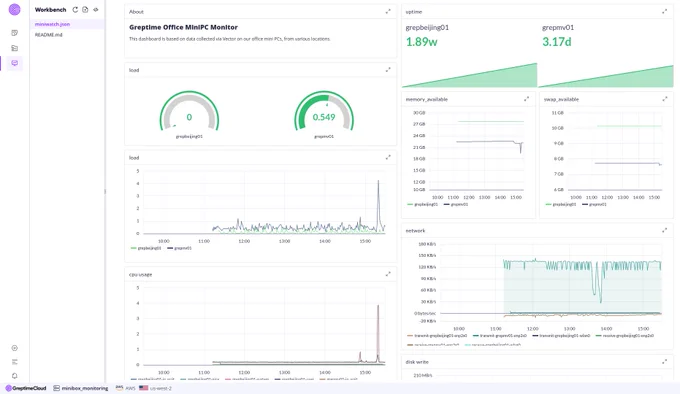
Task: Toggle grepmv01 in swap_available legend
Action: click(595, 204)
